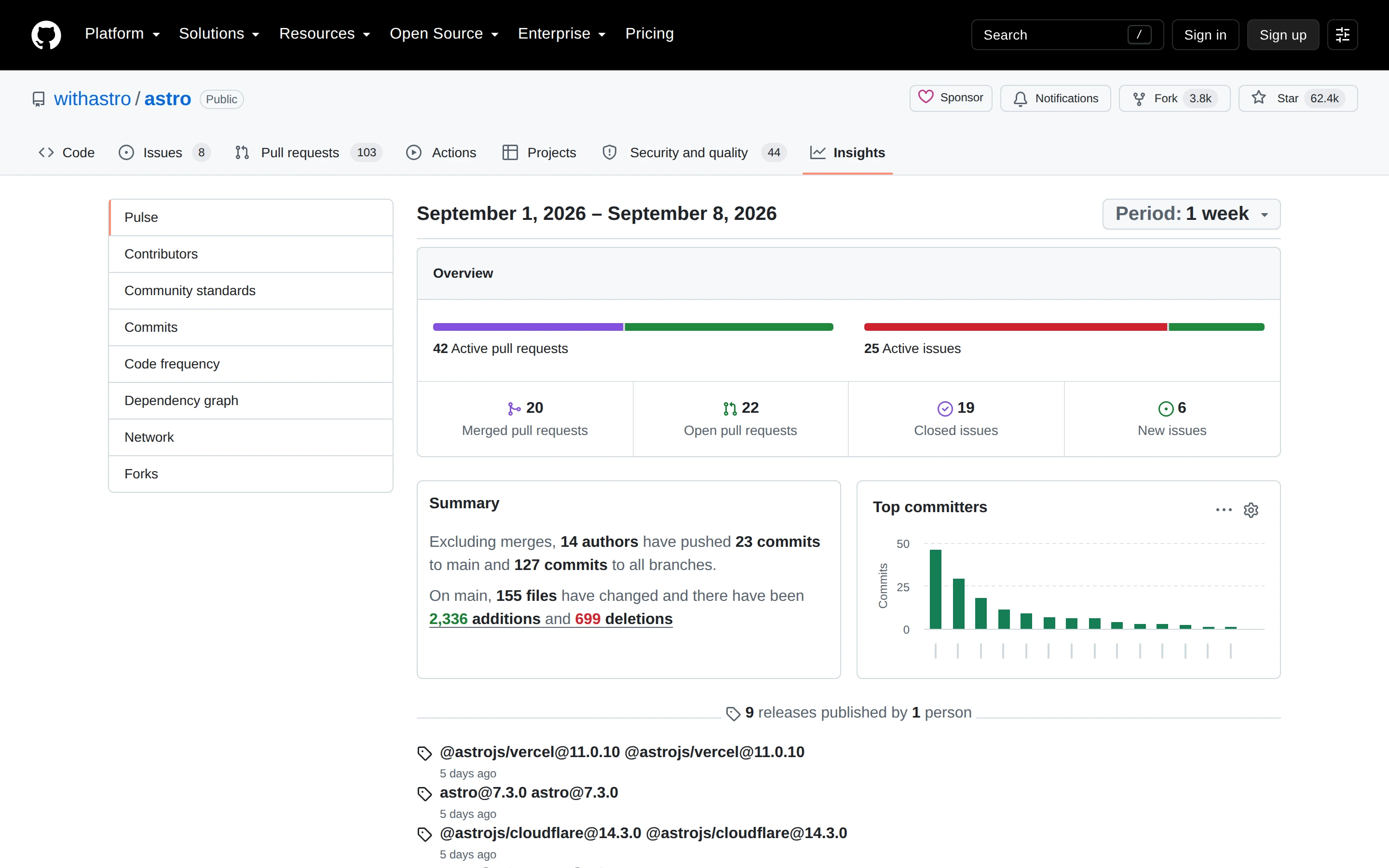Image resolution: width=1389 pixels, height=868 pixels.
Task: Switch to the Code tab
Action: tap(67, 153)
